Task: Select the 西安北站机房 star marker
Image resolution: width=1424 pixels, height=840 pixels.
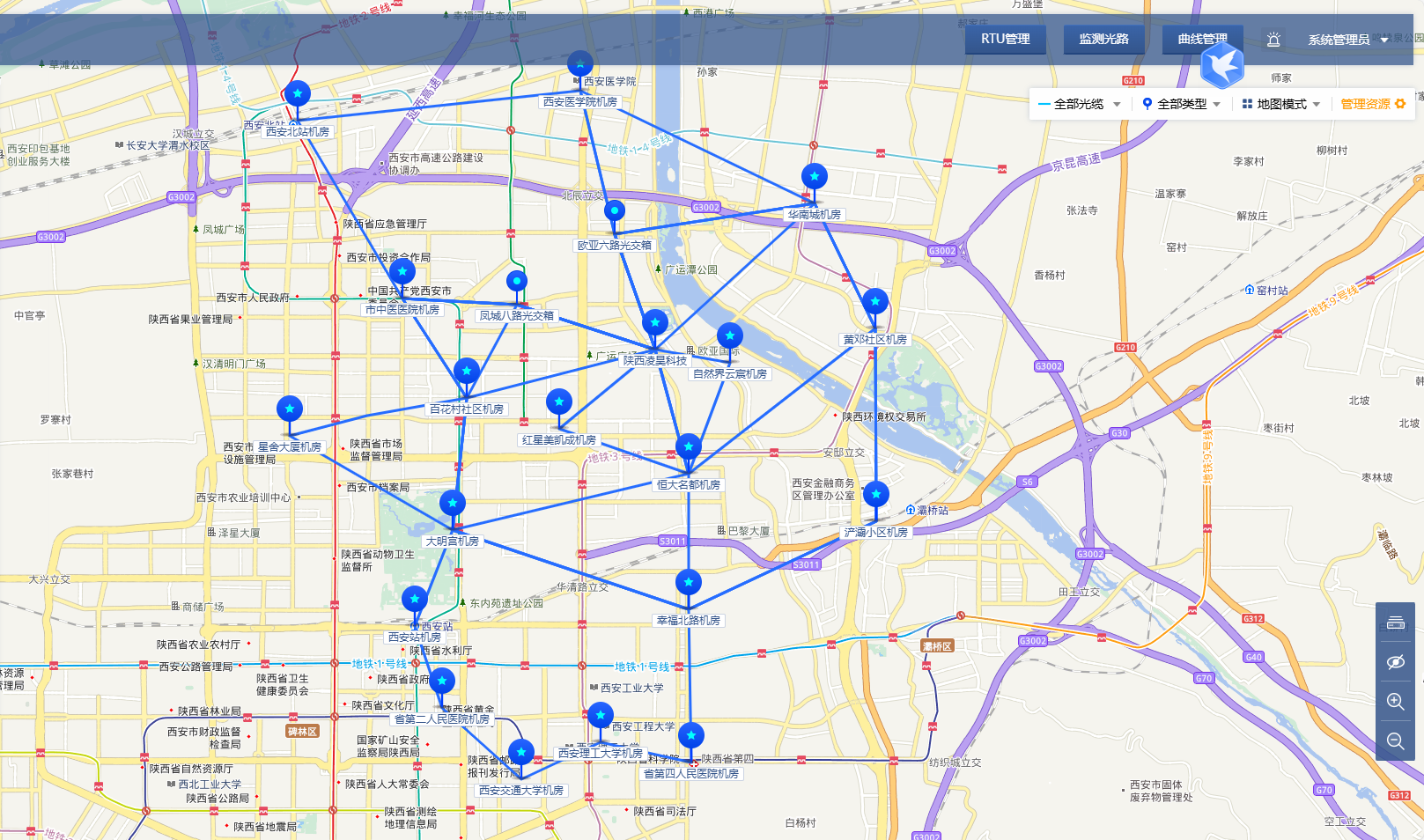Action: click(x=298, y=93)
